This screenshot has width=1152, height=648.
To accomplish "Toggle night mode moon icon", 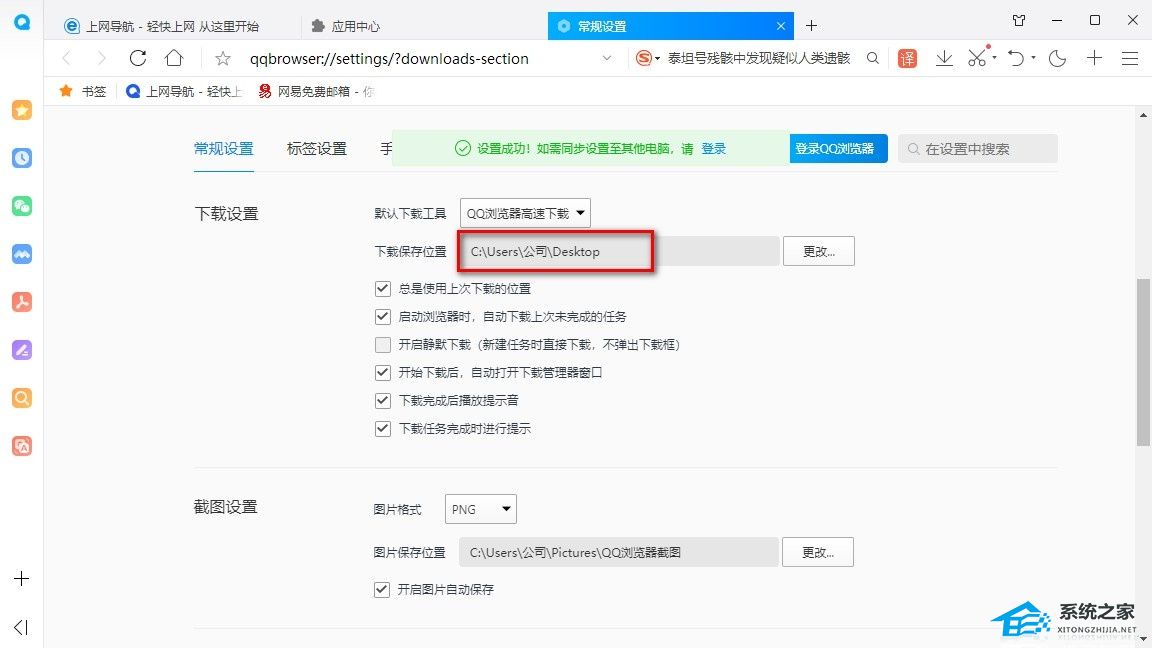I will [x=1057, y=58].
